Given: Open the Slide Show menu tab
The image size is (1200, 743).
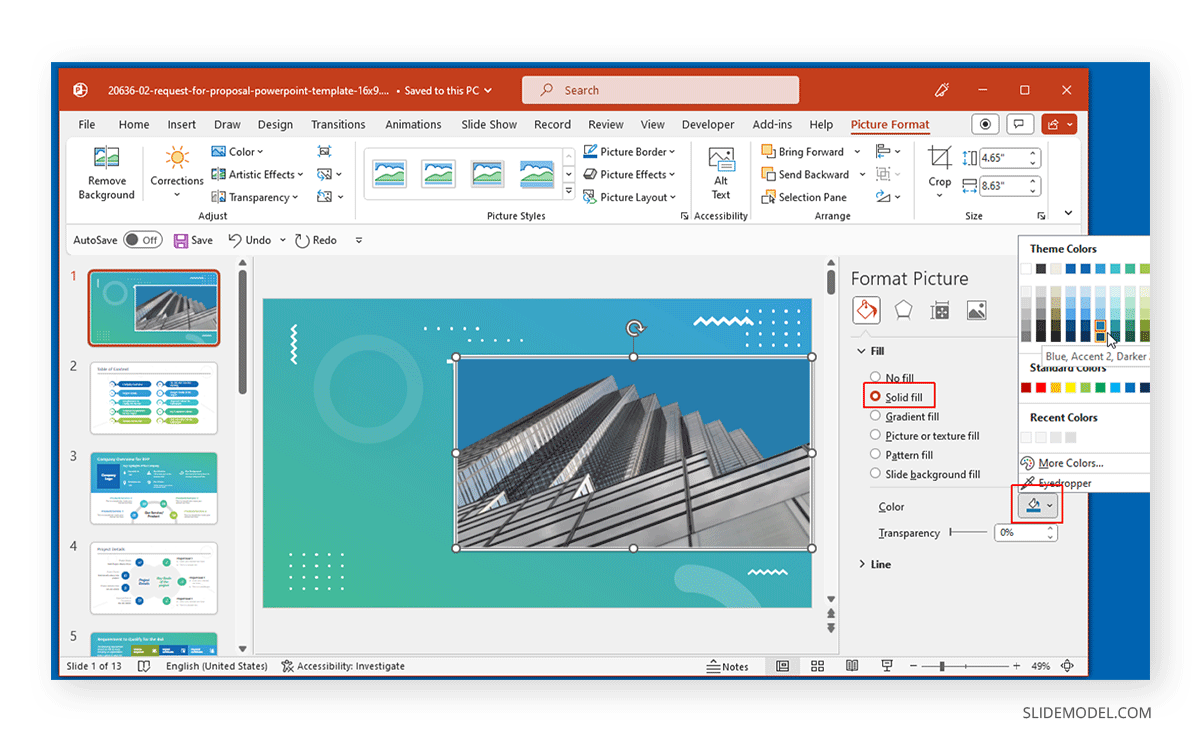Looking at the screenshot, I should click(x=488, y=124).
